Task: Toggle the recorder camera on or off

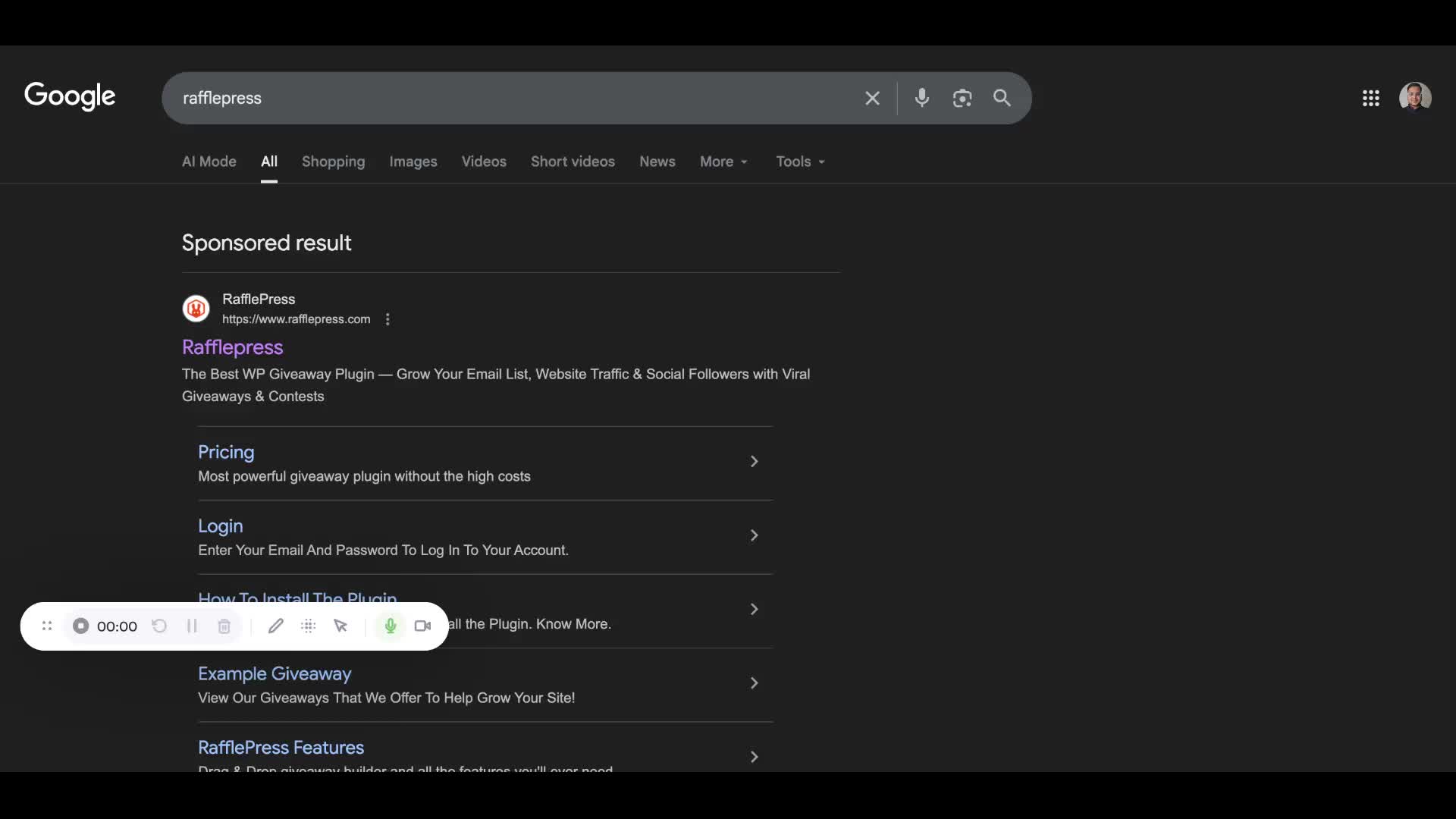Action: pyautogui.click(x=422, y=626)
